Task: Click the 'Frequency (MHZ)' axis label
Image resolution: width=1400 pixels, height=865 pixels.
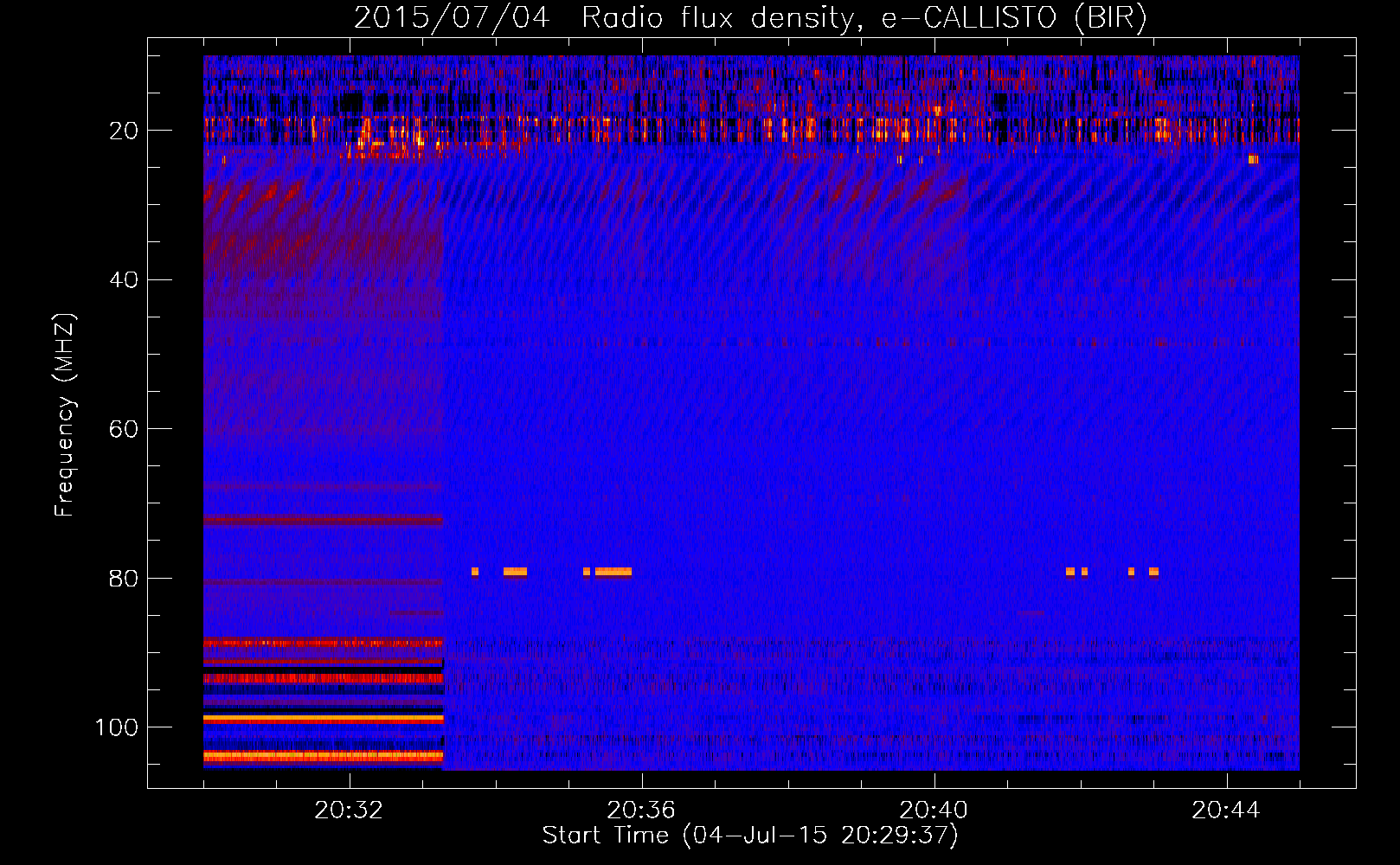Action: pos(65,414)
